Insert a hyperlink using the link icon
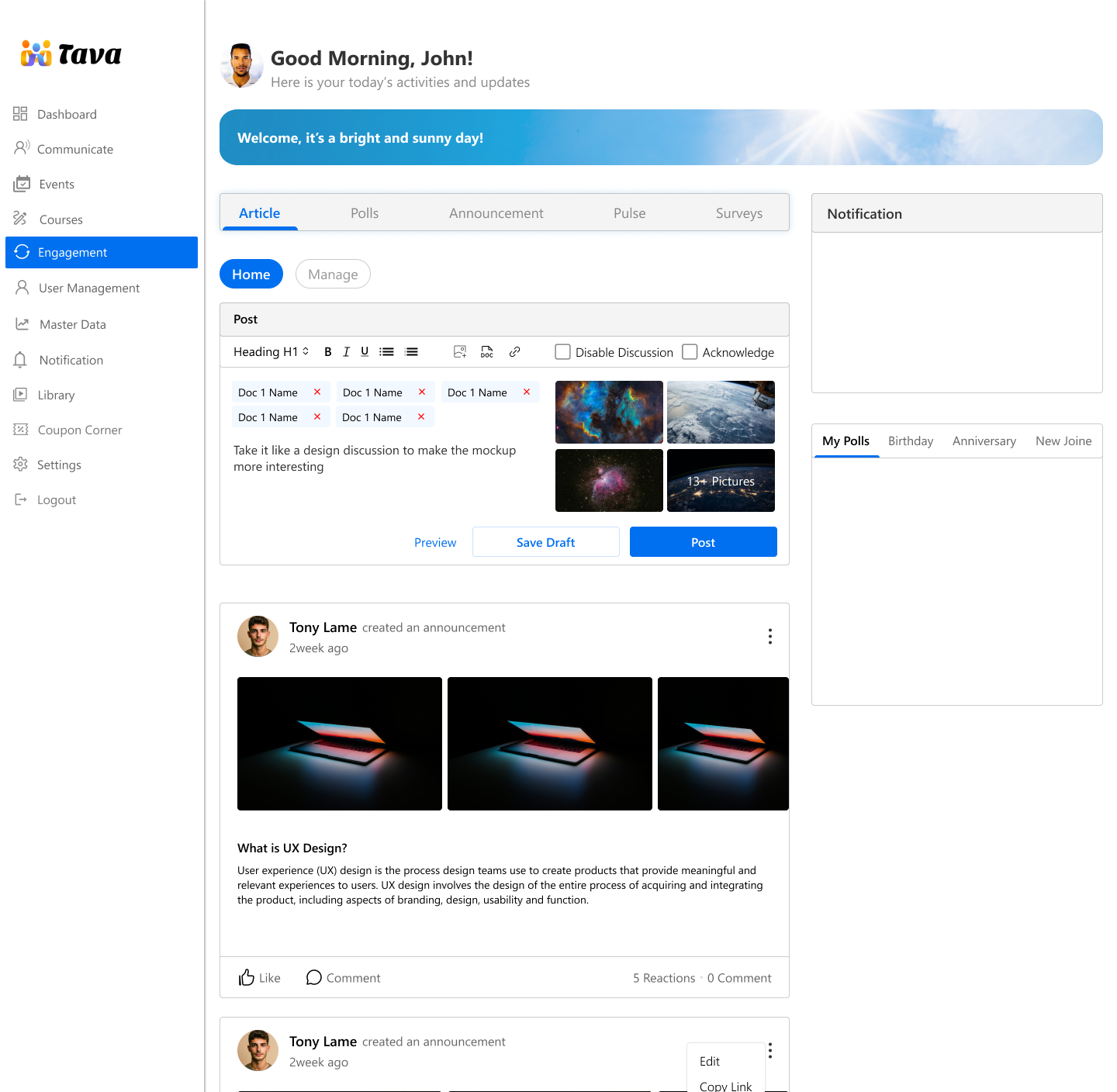This screenshot has width=1117, height=1092. 514,352
